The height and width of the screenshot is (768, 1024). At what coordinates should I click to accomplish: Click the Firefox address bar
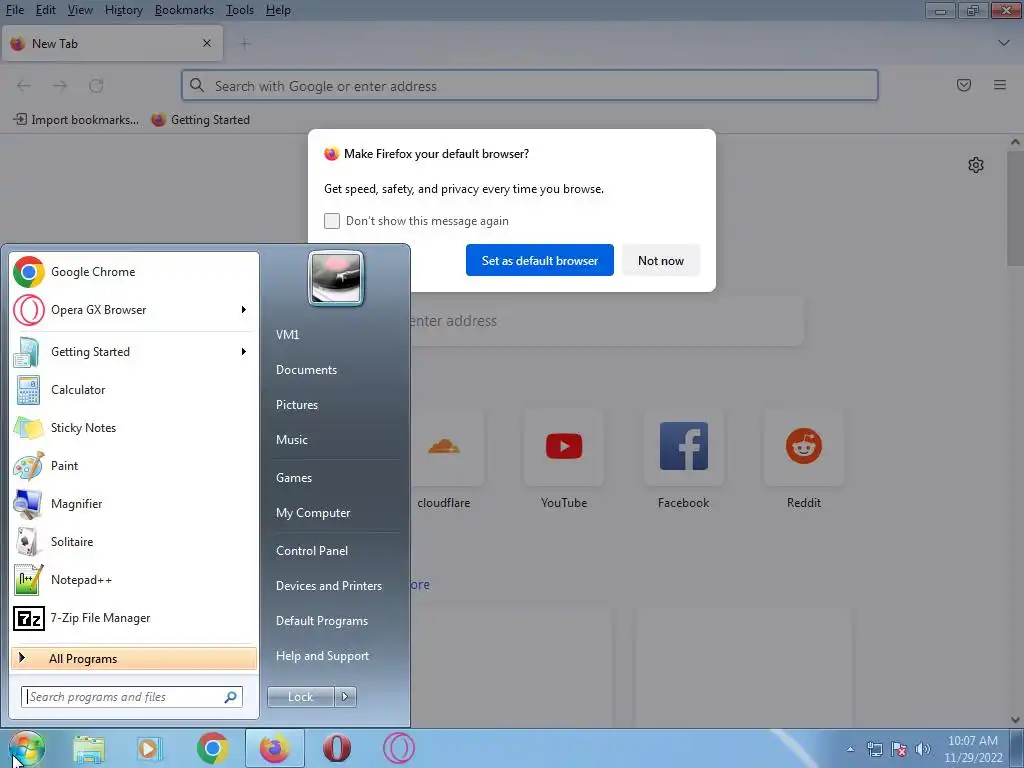click(x=530, y=86)
